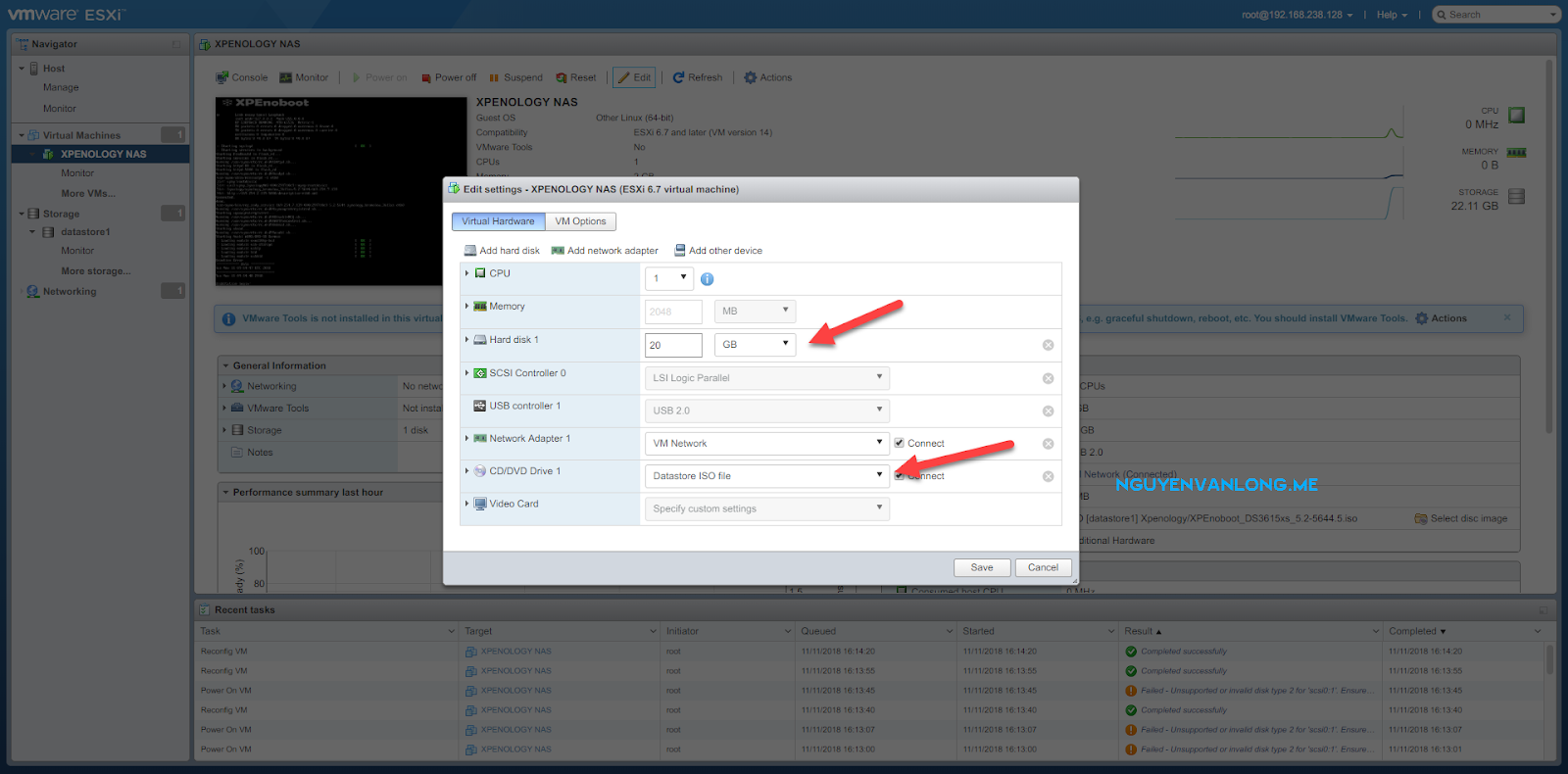Click the CPU info icon
This screenshot has width=1568, height=774.
[708, 279]
